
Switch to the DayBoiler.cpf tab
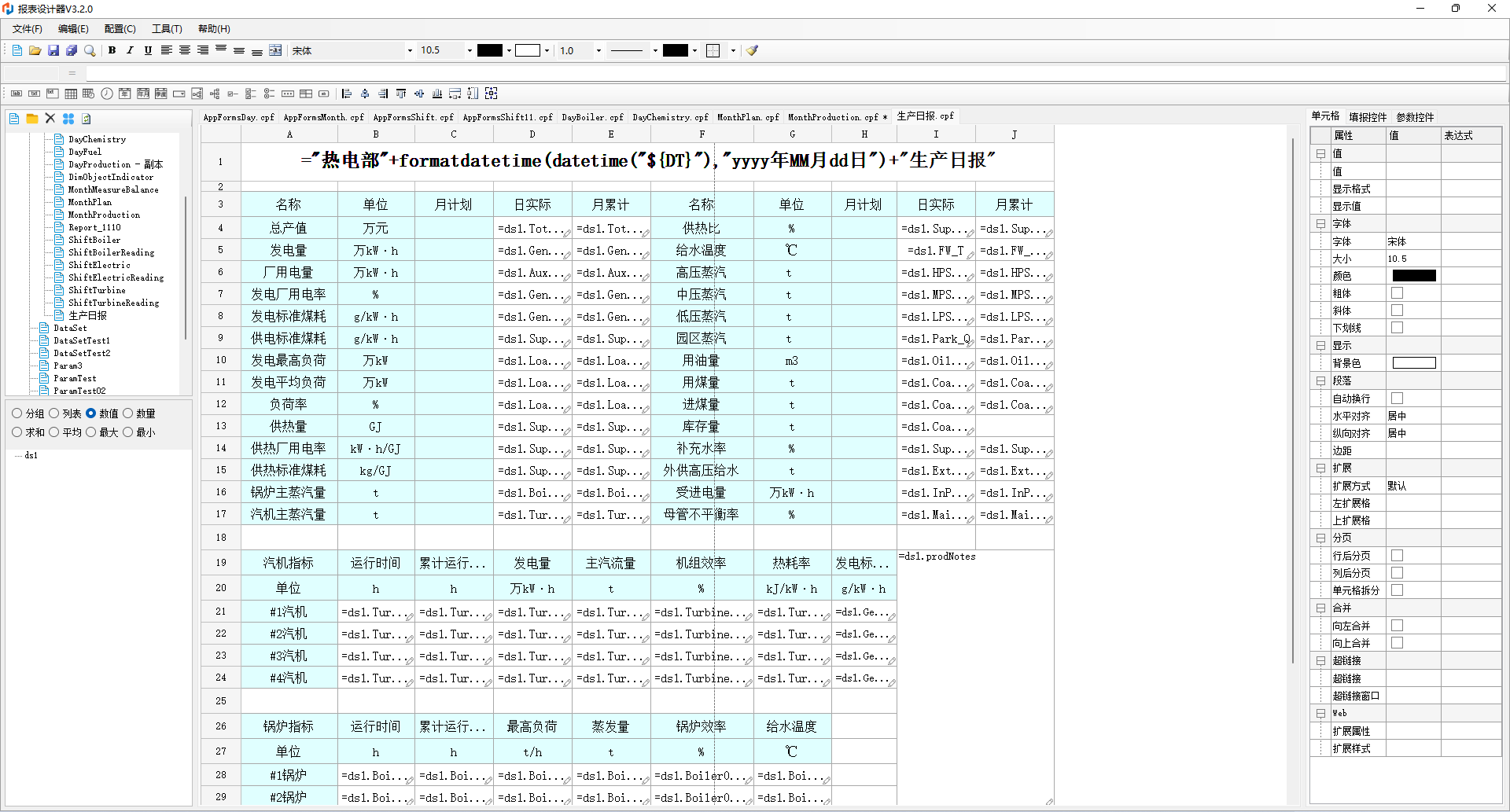[x=592, y=117]
